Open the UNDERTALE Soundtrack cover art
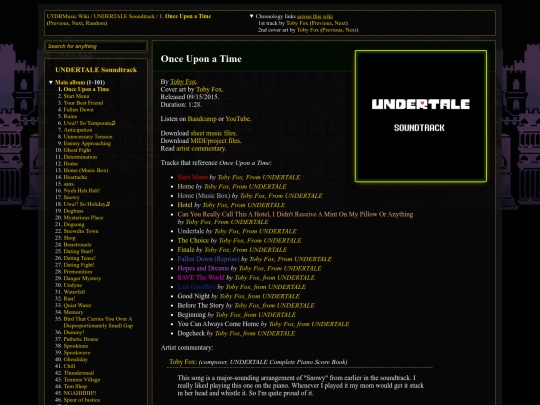This screenshot has height=405, width=540. coord(420,116)
